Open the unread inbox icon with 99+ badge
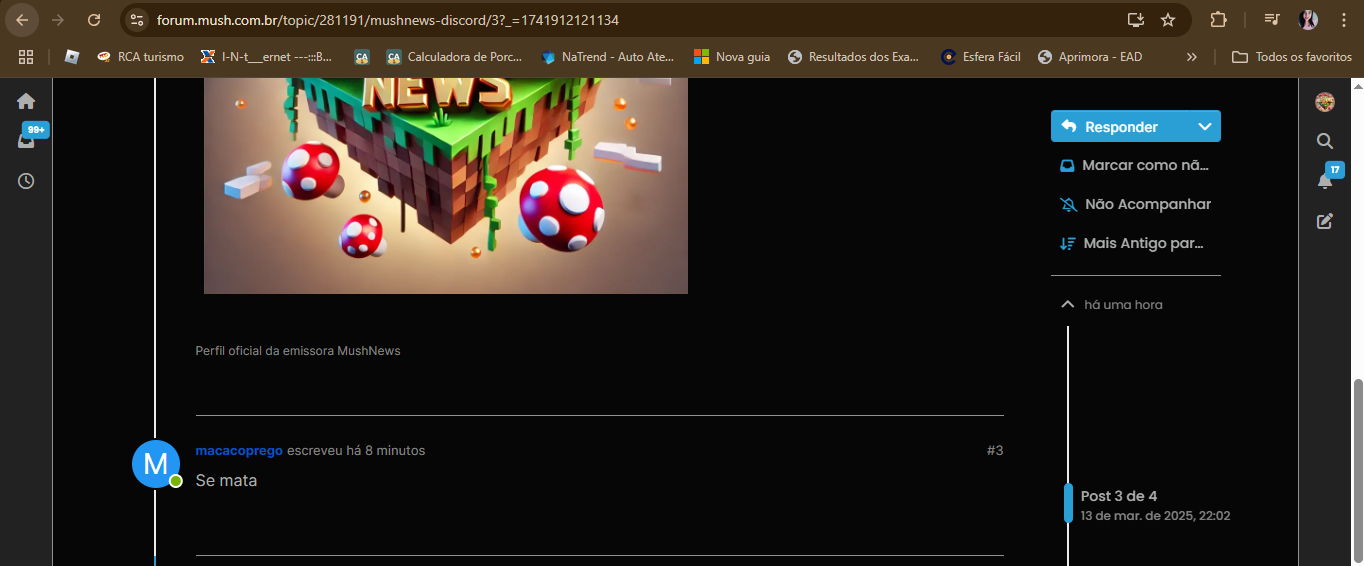 click(28, 138)
